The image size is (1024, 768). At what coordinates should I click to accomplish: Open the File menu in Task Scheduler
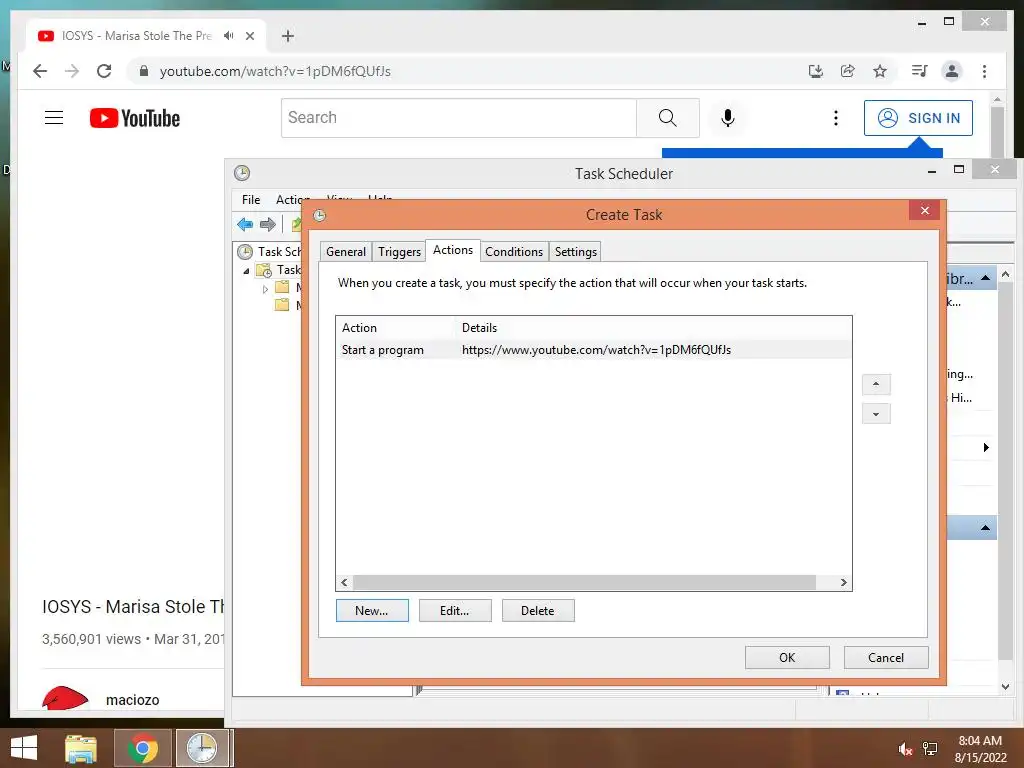click(251, 200)
